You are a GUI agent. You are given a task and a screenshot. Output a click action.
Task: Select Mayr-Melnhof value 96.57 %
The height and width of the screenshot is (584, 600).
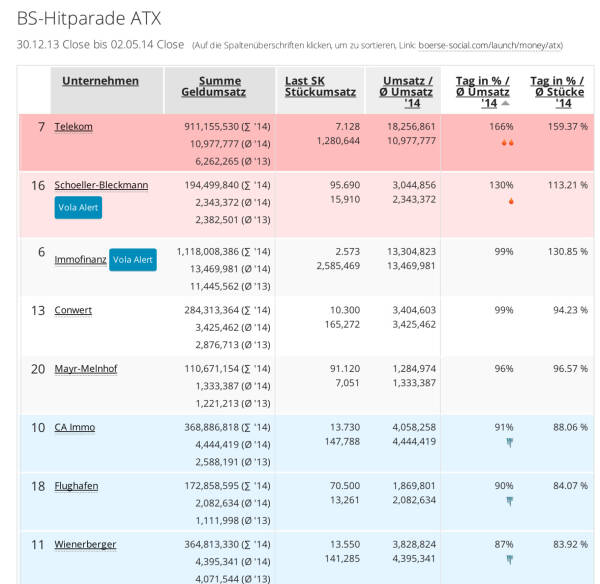point(570,369)
